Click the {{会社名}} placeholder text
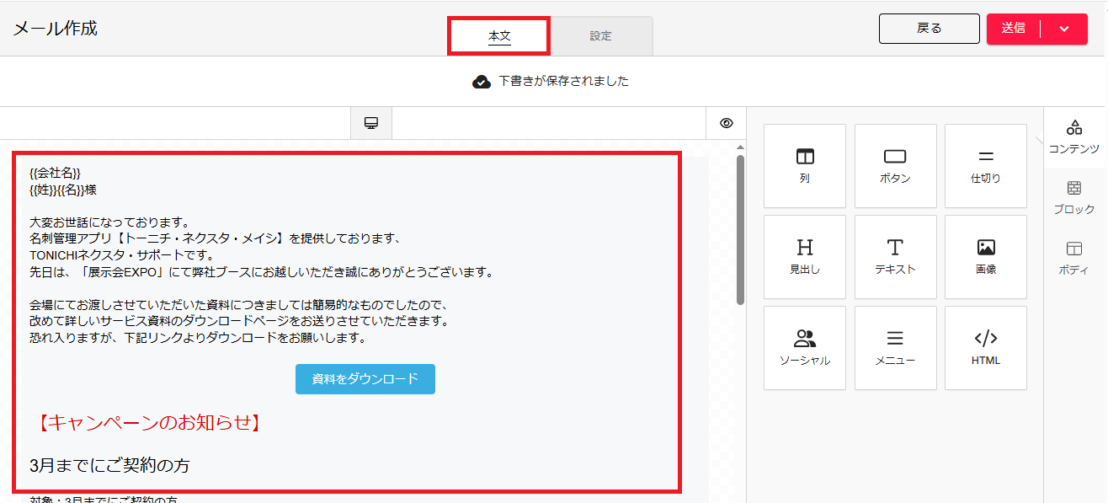This screenshot has width=1108, height=503. pyautogui.click(x=55, y=173)
